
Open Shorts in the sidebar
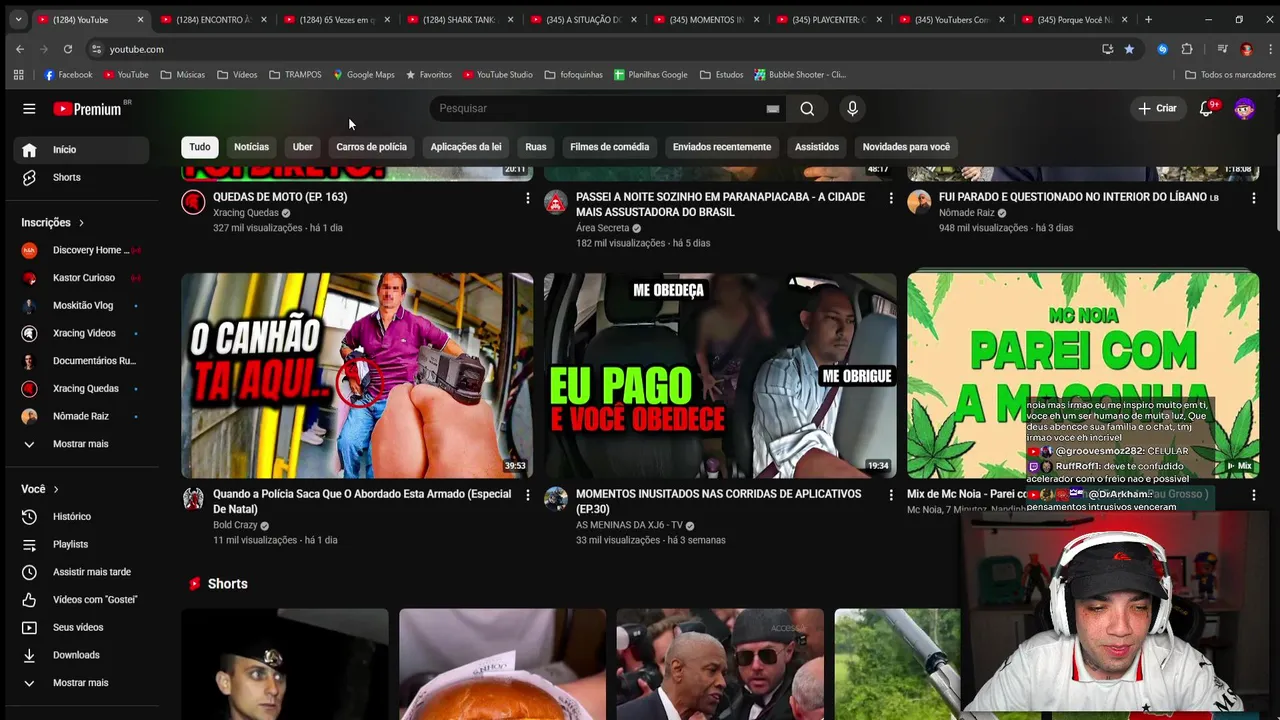[x=81, y=177]
